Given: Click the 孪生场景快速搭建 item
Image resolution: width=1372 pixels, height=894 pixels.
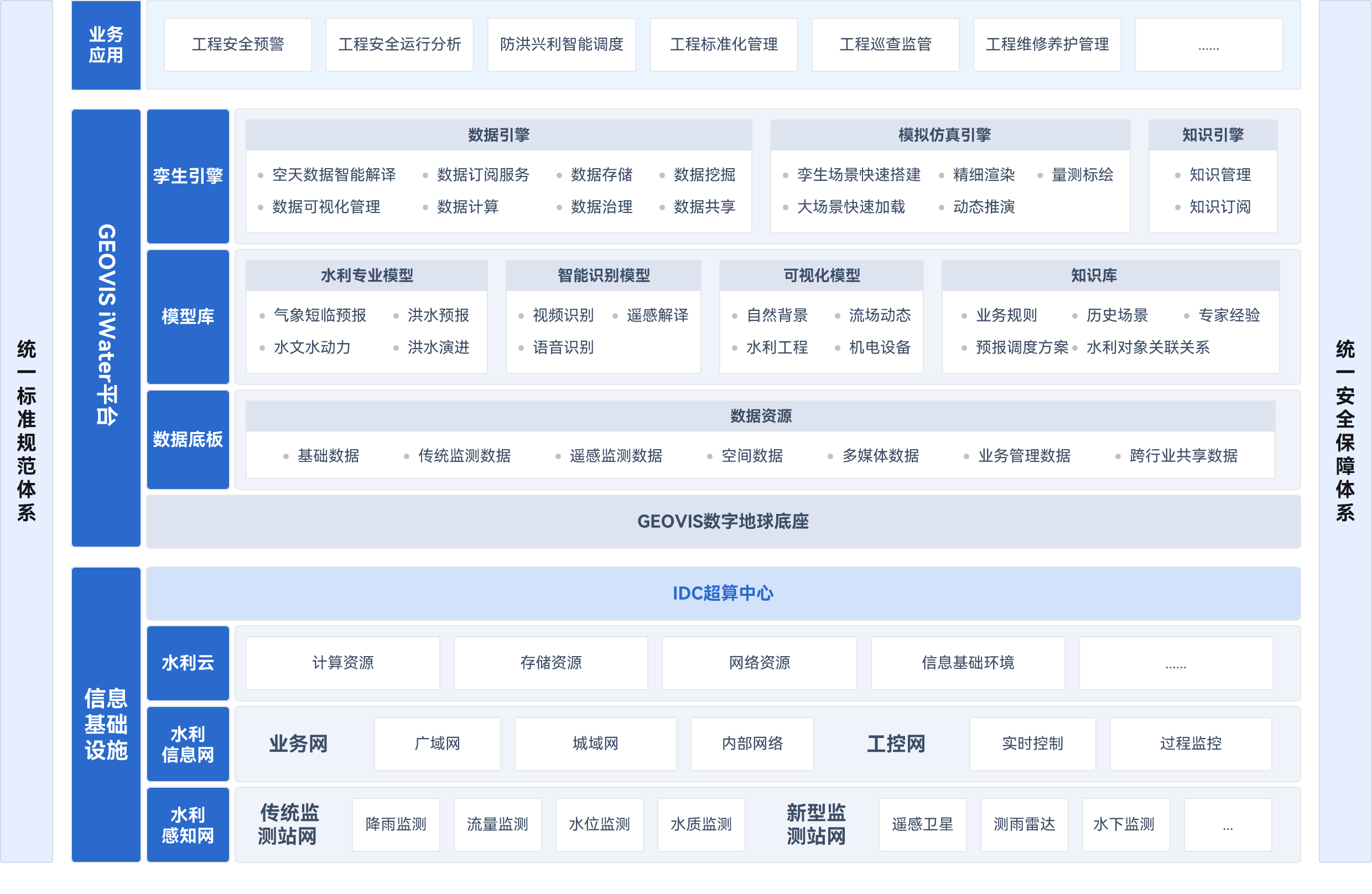Looking at the screenshot, I should pos(859,175).
